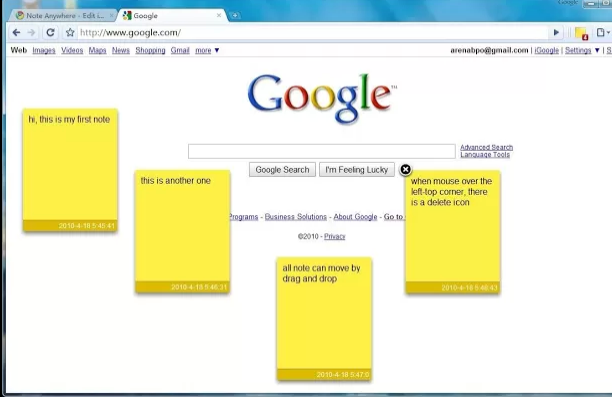Expand the 'more' dropdown in Google's navigation
This screenshot has height=397, width=613.
point(207,50)
